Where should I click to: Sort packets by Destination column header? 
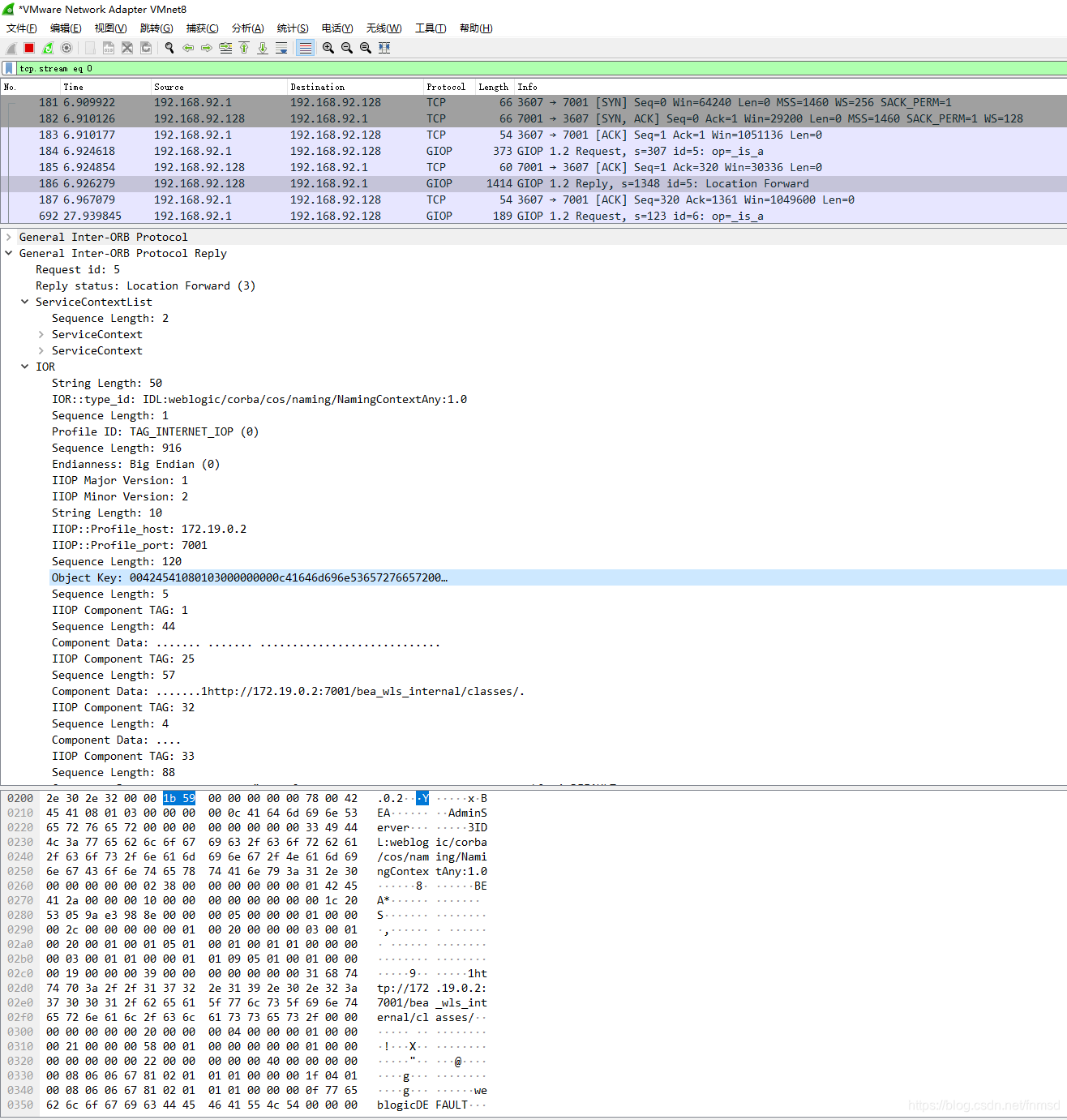[x=356, y=87]
